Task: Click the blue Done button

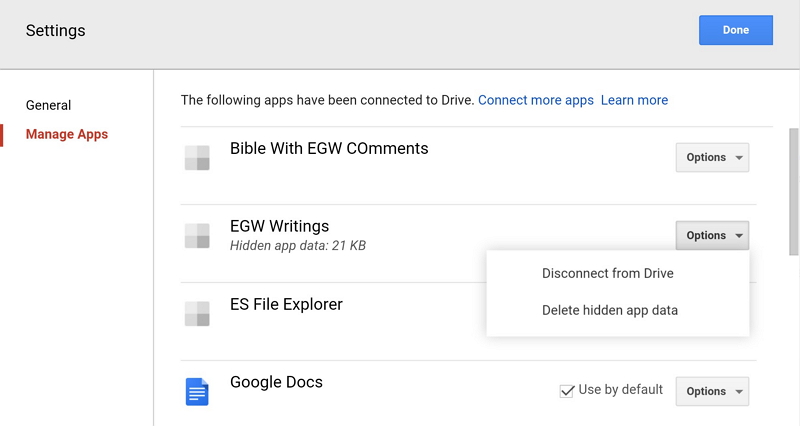Action: click(x=736, y=30)
